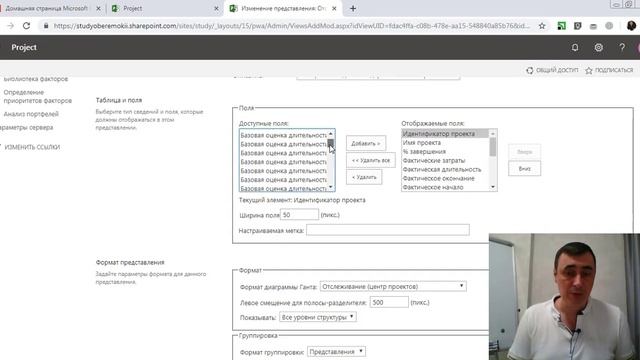Click ОБЩИЙ ДОСТУП share button
Image resolution: width=640 pixels, height=360 pixels.
click(552, 70)
